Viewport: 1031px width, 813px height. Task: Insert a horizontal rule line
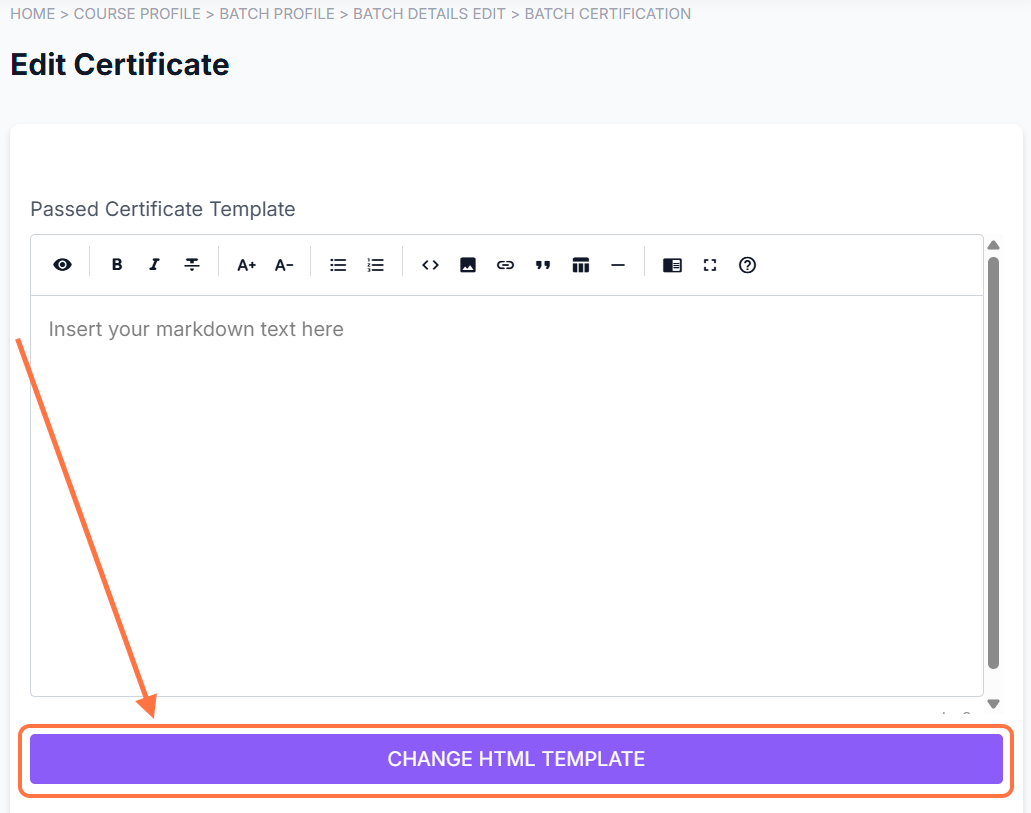click(x=618, y=265)
